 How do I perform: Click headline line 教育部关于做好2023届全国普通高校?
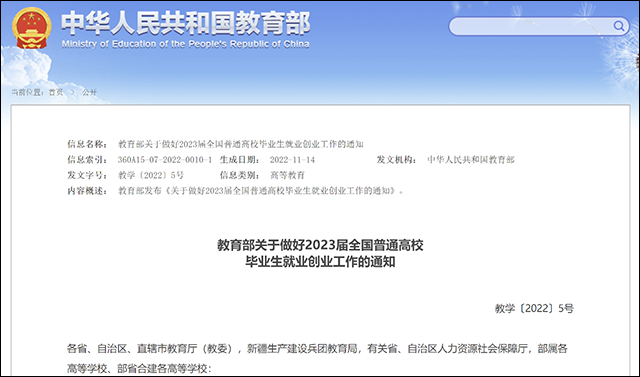[x=320, y=245]
